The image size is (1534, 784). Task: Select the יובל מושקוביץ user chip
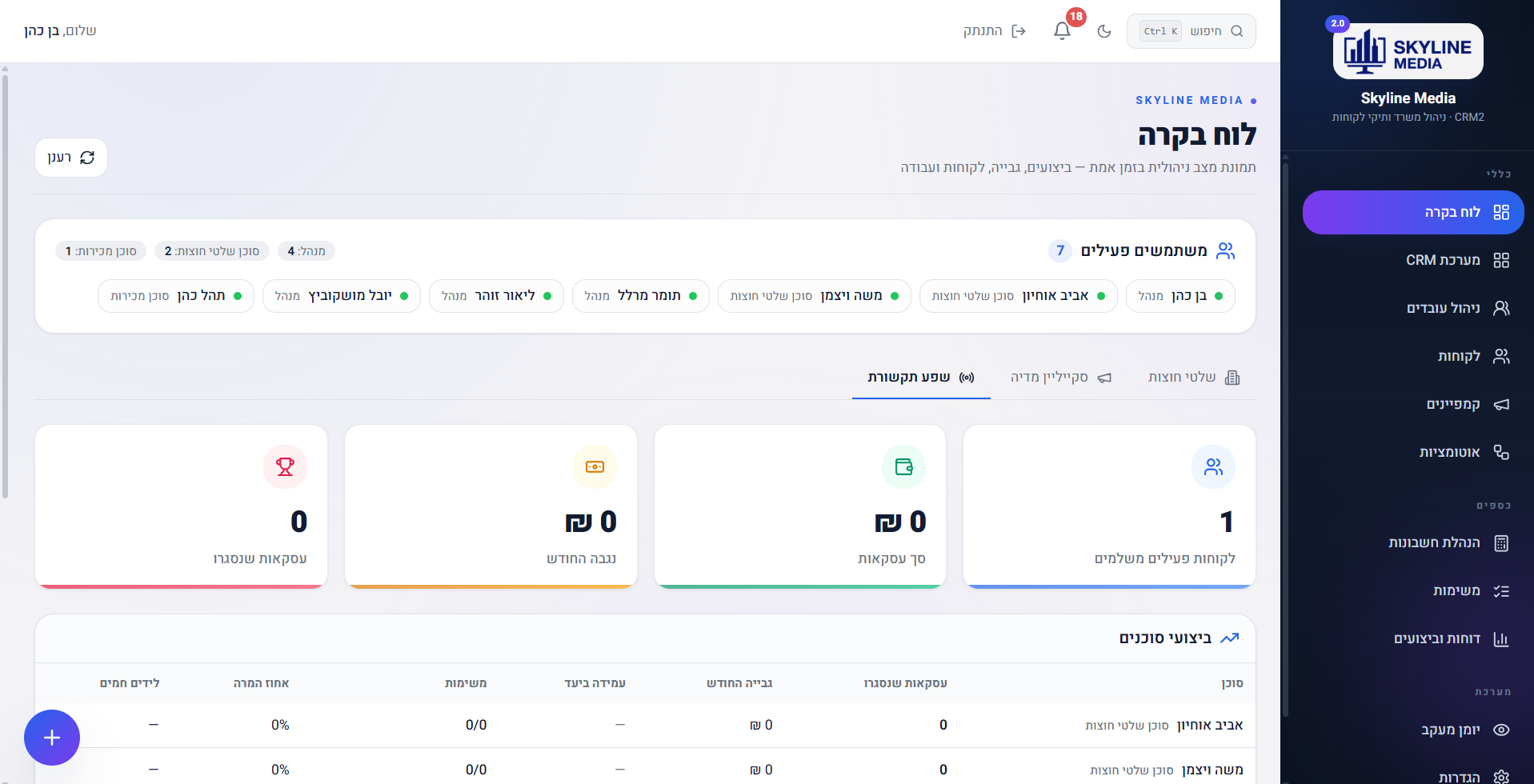pos(342,296)
